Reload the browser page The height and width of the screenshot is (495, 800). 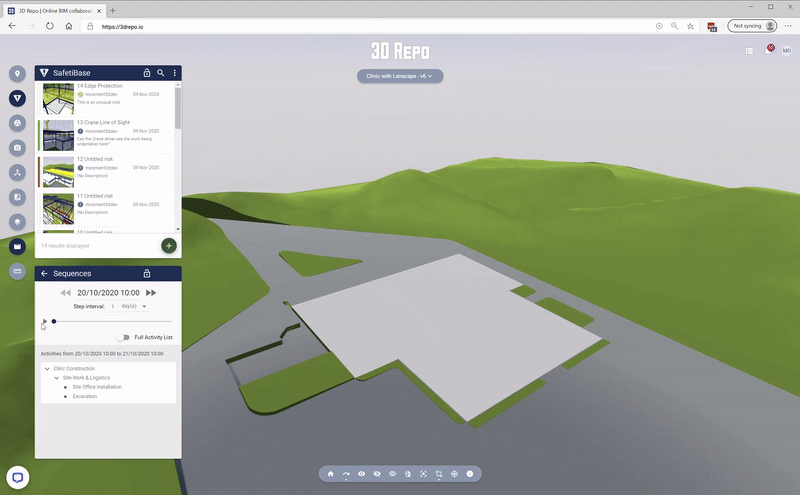click(49, 26)
